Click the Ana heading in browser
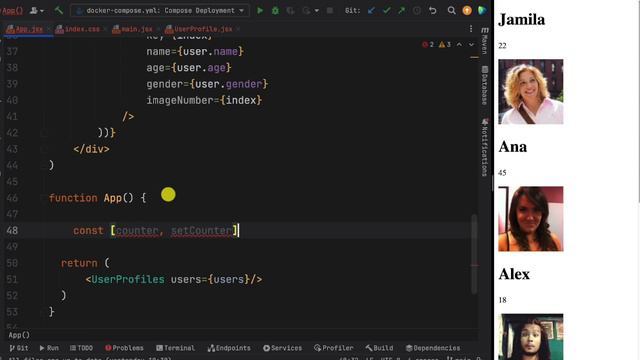The height and width of the screenshot is (360, 640). (x=513, y=147)
